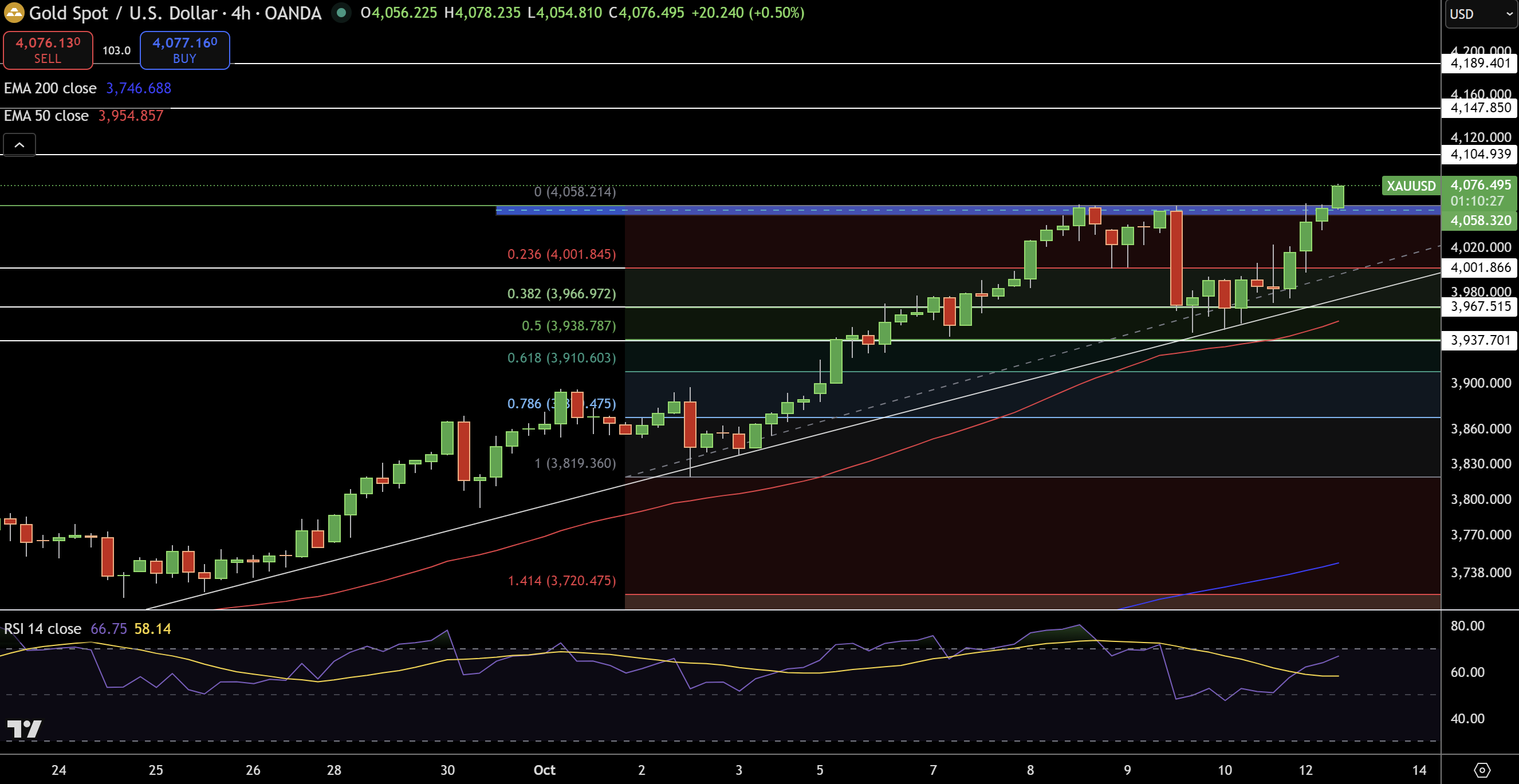Click the 4,147.850 horizontal line price label
This screenshot has width=1519, height=784.
point(1480,108)
